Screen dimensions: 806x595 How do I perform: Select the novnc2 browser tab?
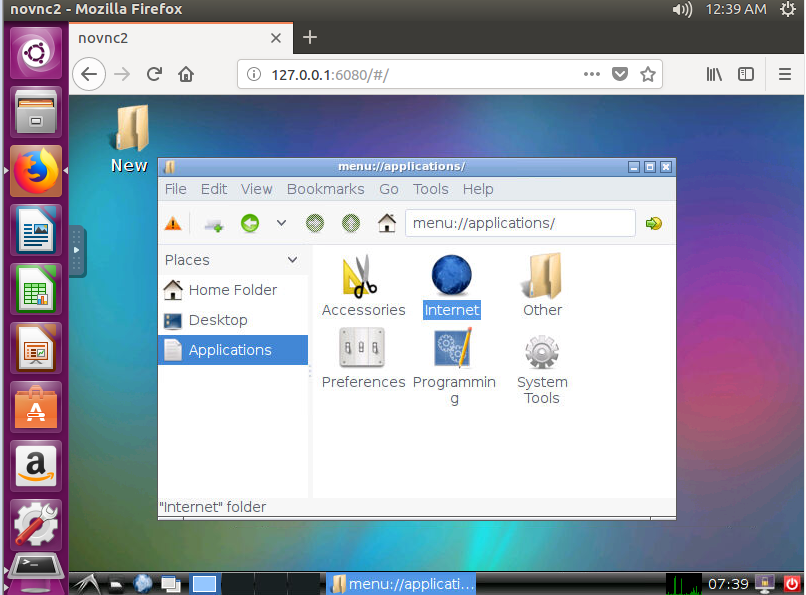click(181, 38)
